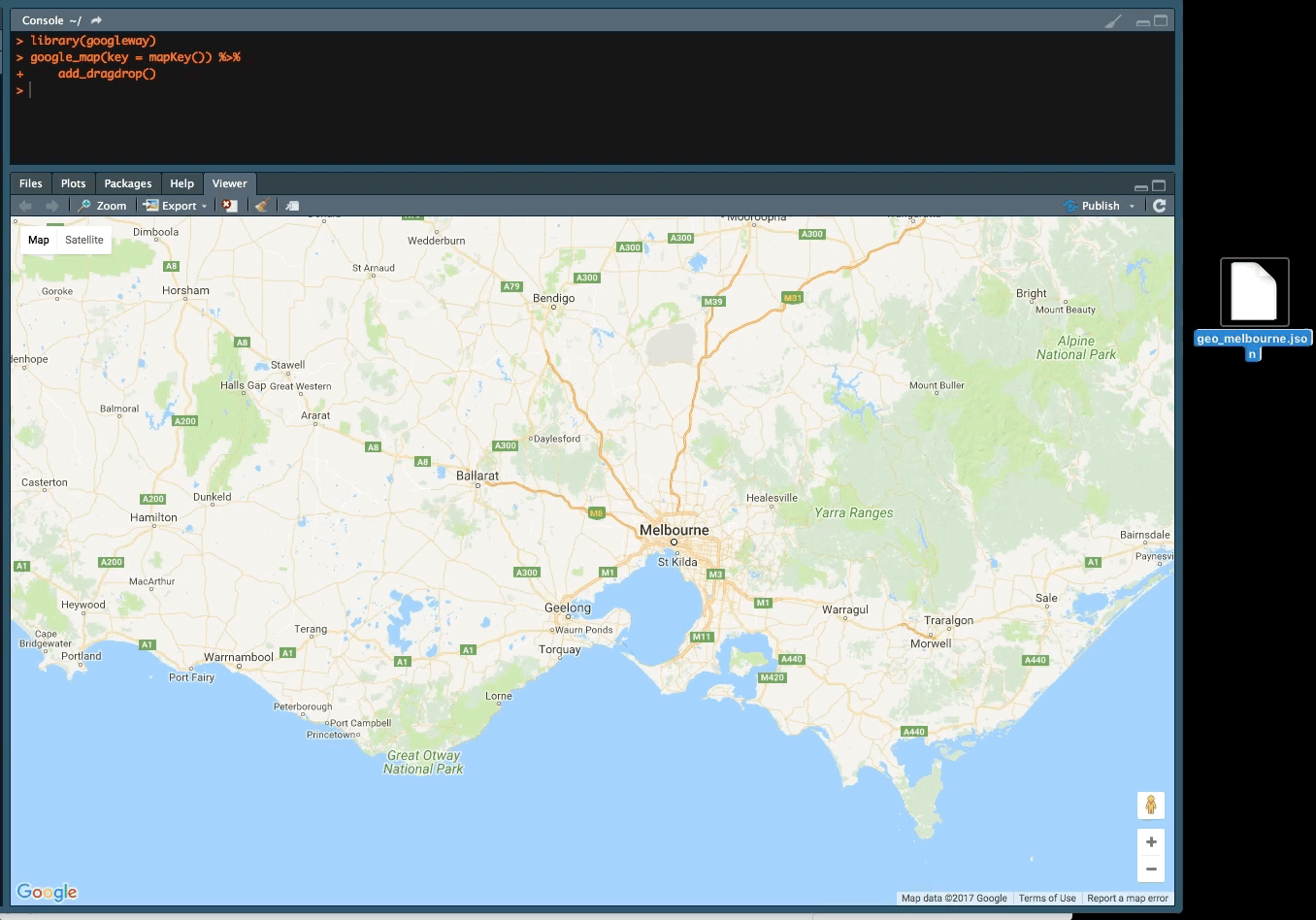1316x920 pixels.
Task: Click the St Kilda label on map
Action: [x=677, y=562]
